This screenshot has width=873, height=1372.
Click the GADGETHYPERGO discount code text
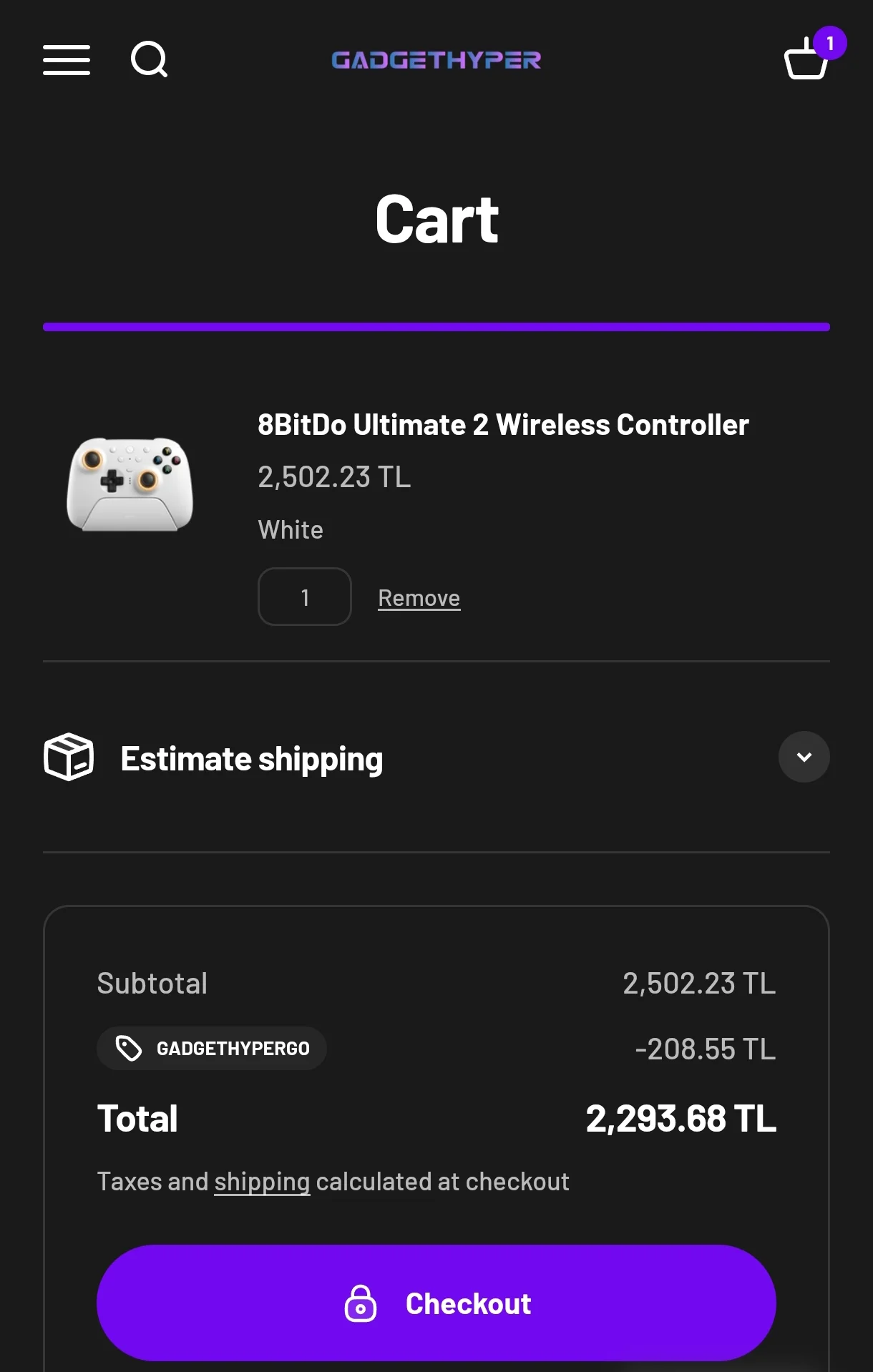click(233, 1049)
